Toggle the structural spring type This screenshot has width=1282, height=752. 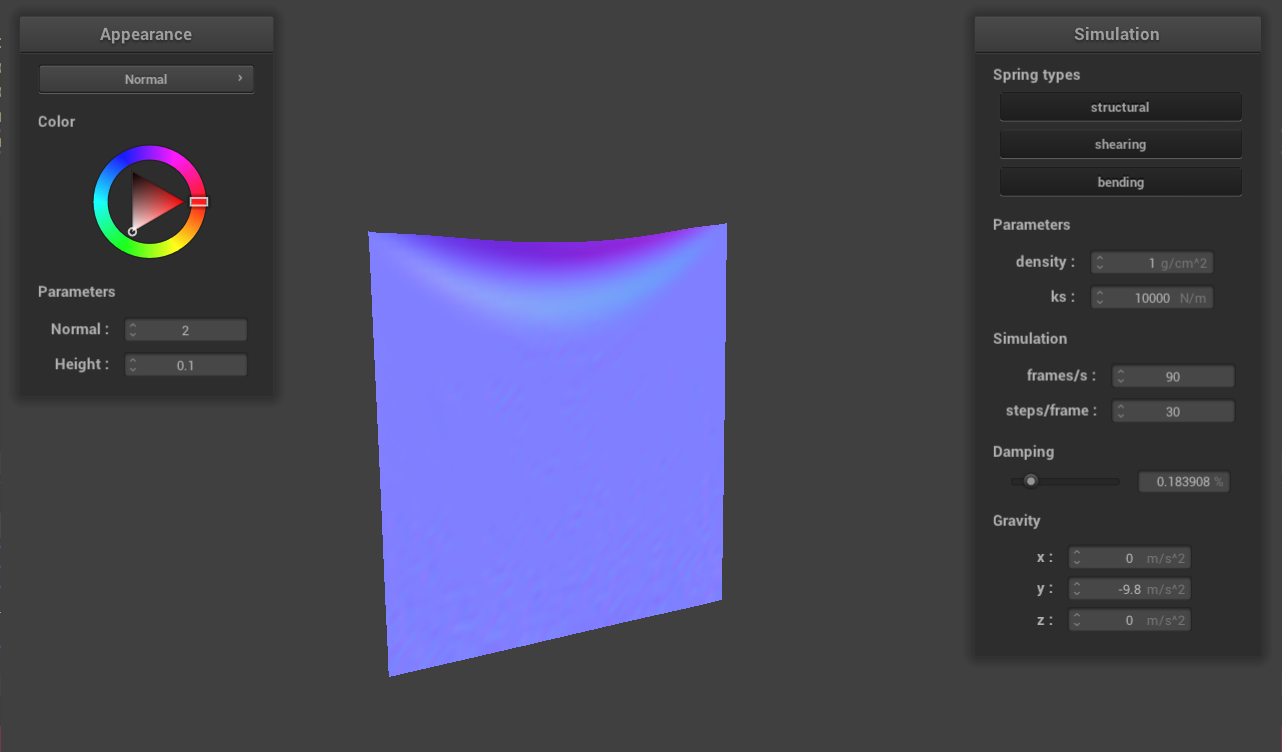pos(1120,107)
